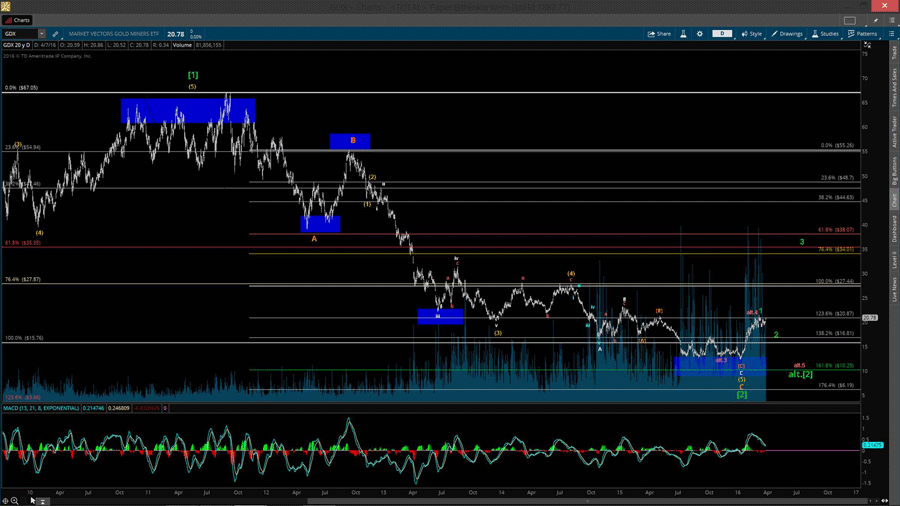Viewport: 900px width, 506px height.
Task: Open the Drawings tools menu
Action: (787, 34)
